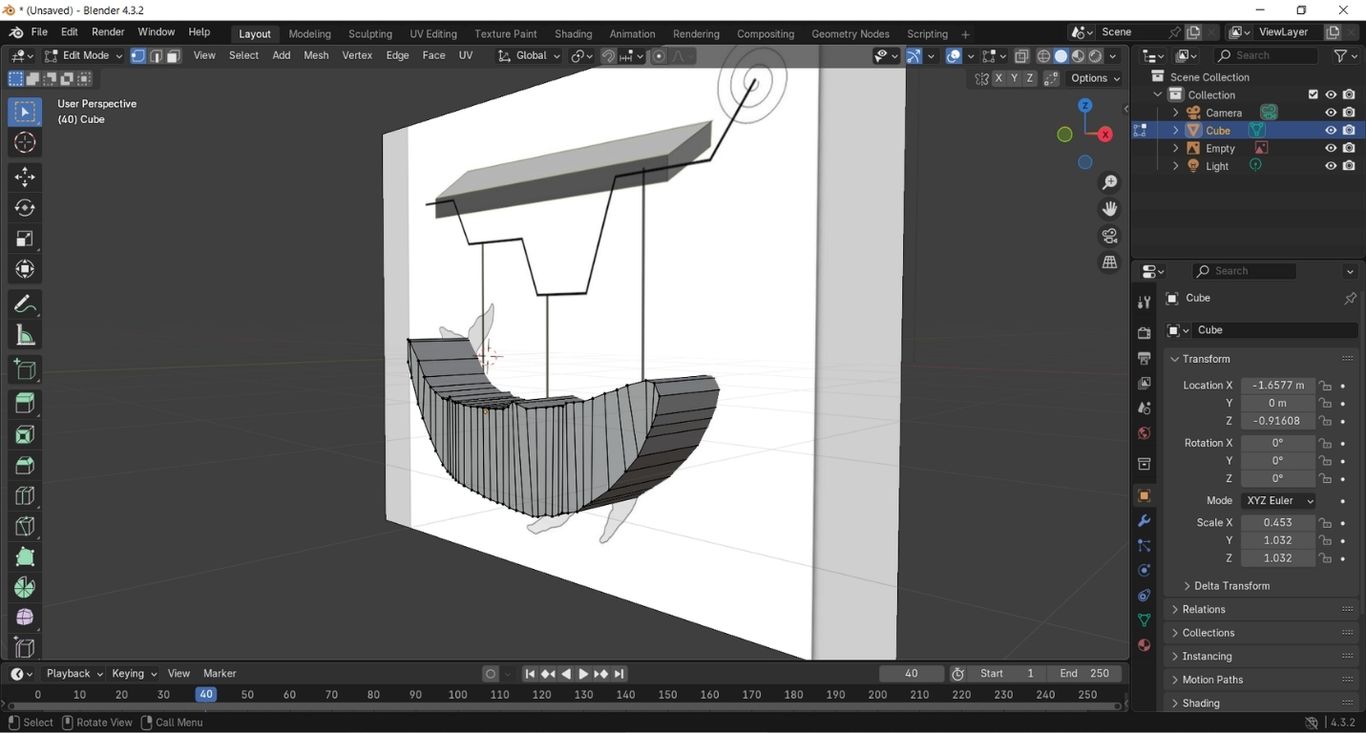Select the Smooth tool
The height and width of the screenshot is (733, 1366).
[x=25, y=618]
